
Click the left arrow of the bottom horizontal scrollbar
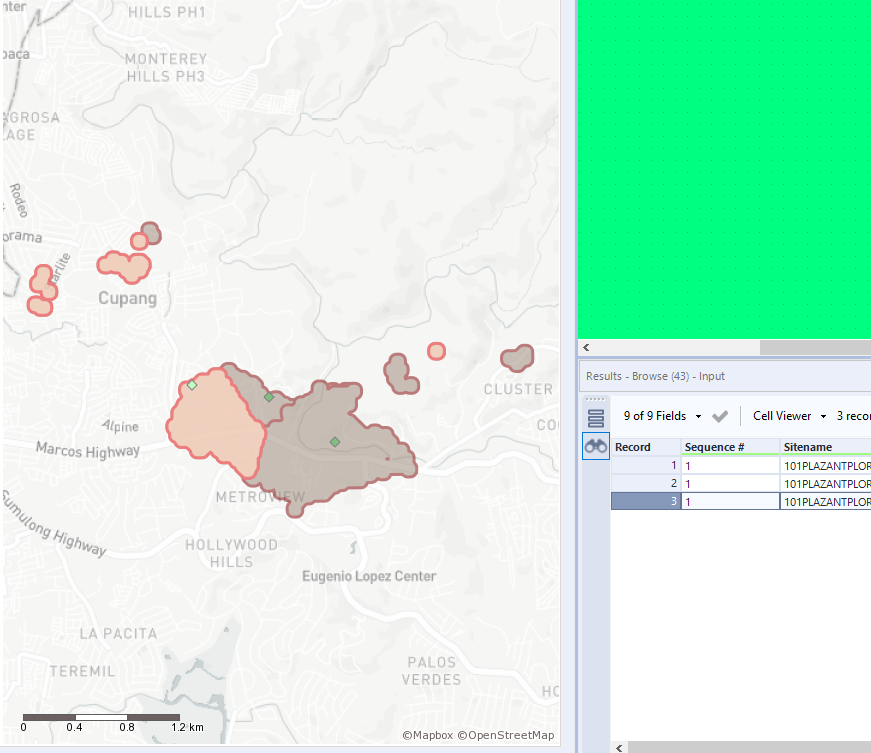pyautogui.click(x=619, y=746)
